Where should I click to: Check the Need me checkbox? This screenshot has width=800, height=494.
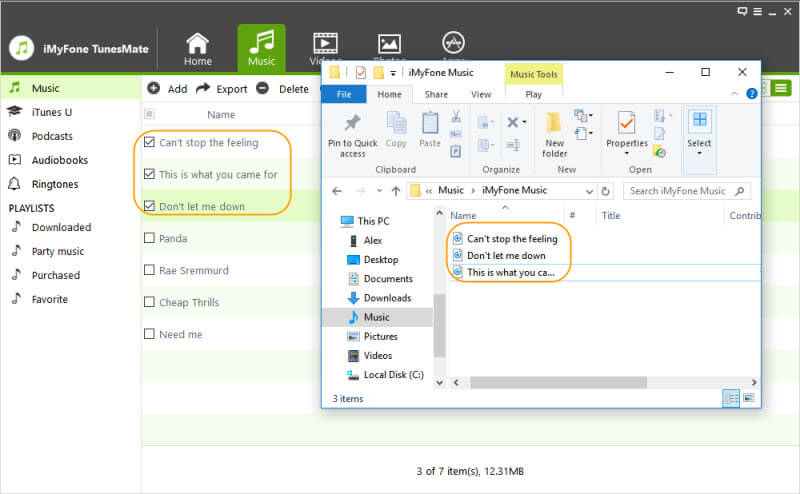point(149,334)
